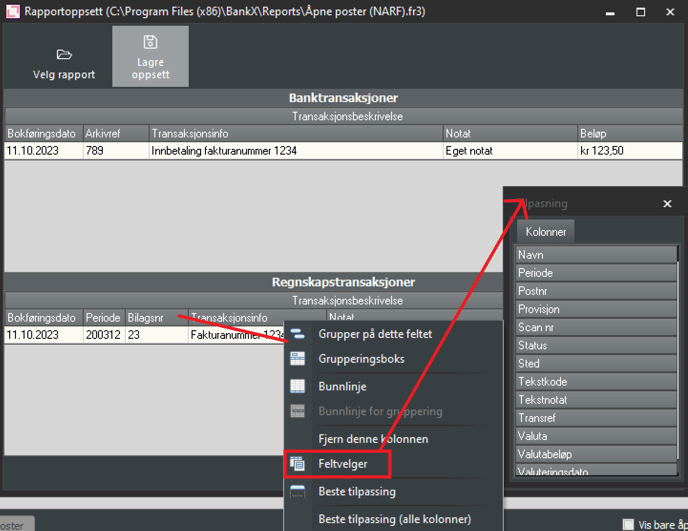688x531 pixels.
Task: Click the Beløp column header
Action: point(627,133)
